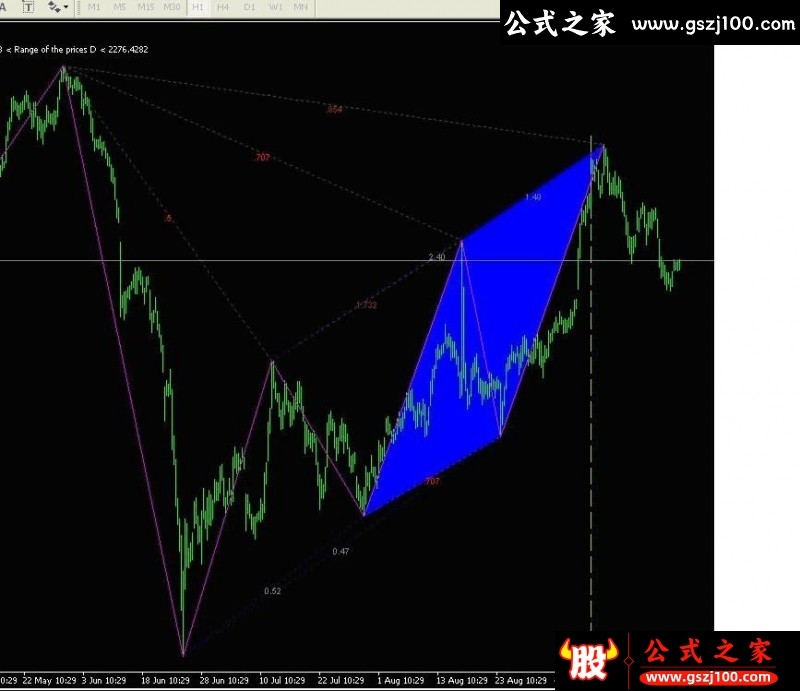The height and width of the screenshot is (691, 800).
Task: Switch chart to W1 weekly timeframe
Action: click(x=276, y=7)
